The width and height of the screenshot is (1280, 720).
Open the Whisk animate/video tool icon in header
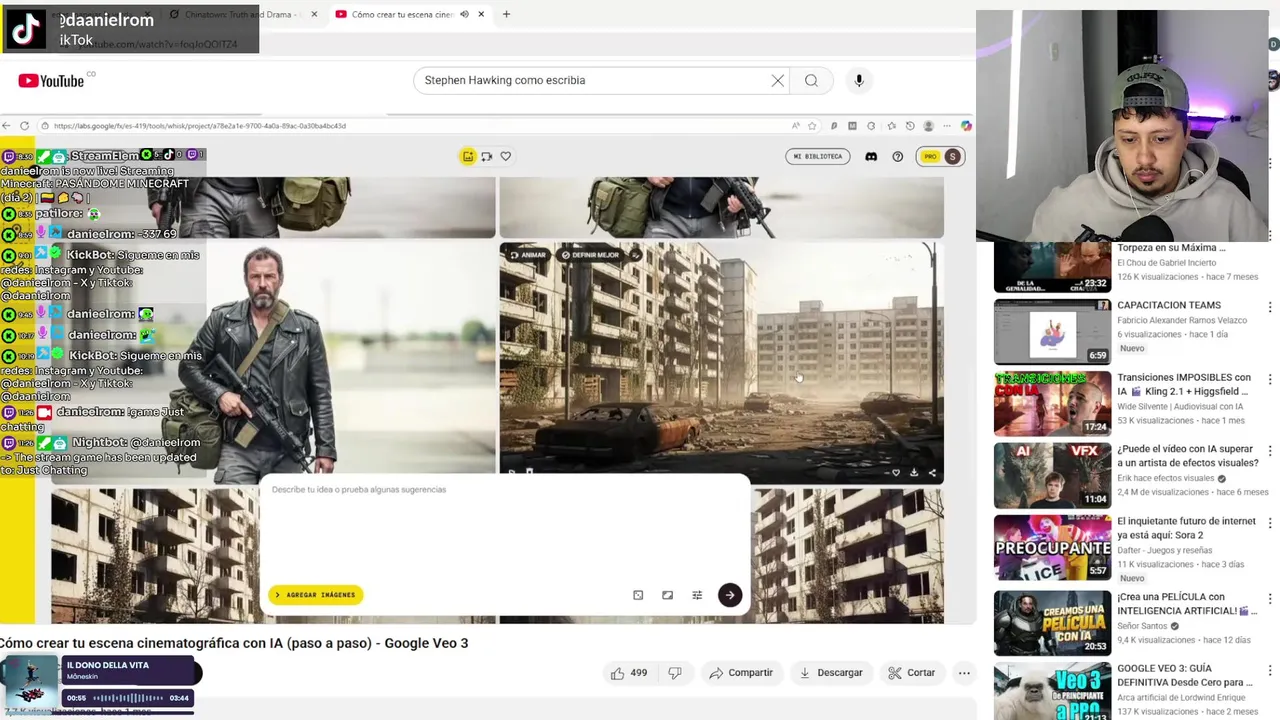click(x=487, y=156)
